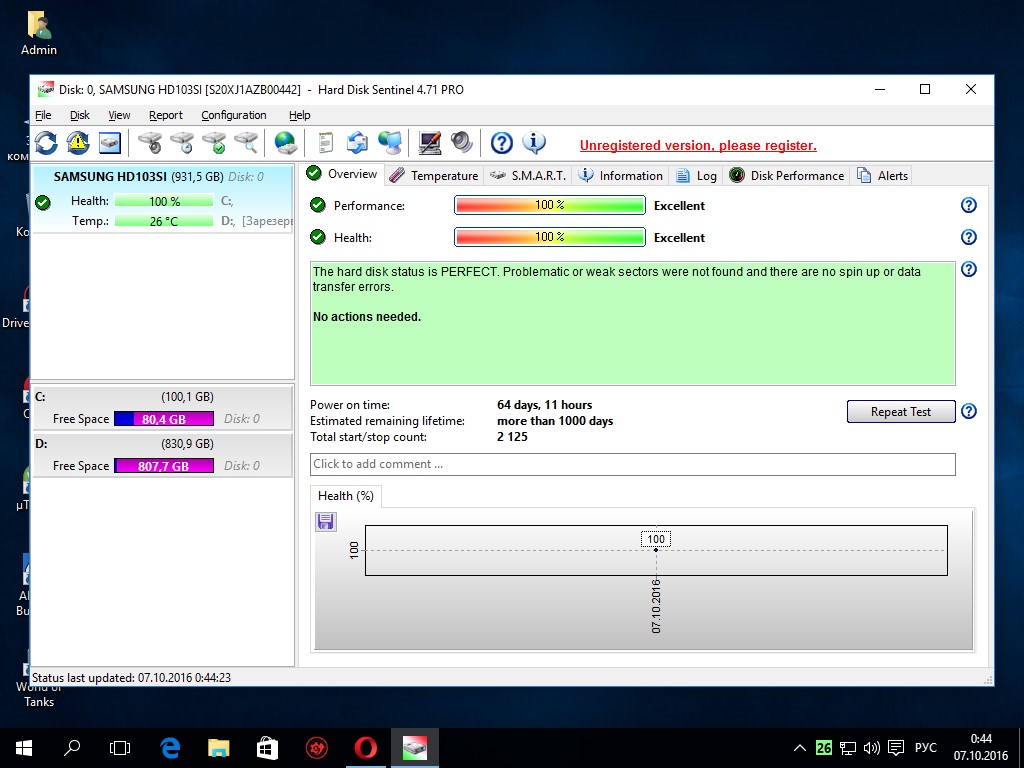
Task: Click the info bubble toolbar icon
Action: point(534,143)
